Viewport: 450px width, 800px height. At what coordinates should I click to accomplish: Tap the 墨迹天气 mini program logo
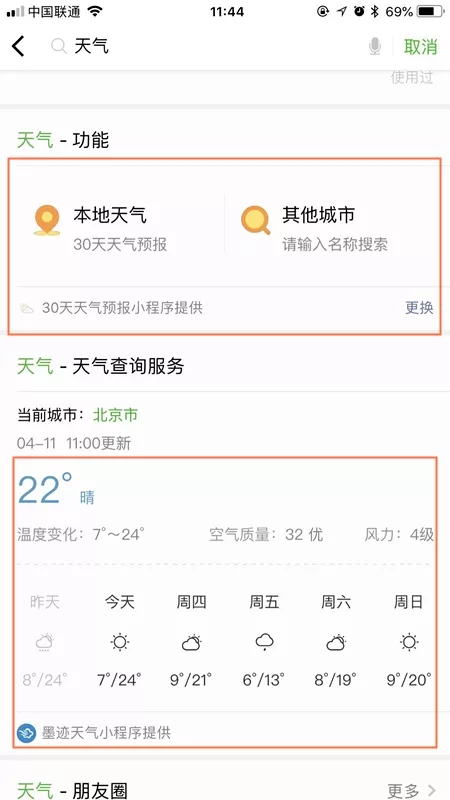click(27, 733)
